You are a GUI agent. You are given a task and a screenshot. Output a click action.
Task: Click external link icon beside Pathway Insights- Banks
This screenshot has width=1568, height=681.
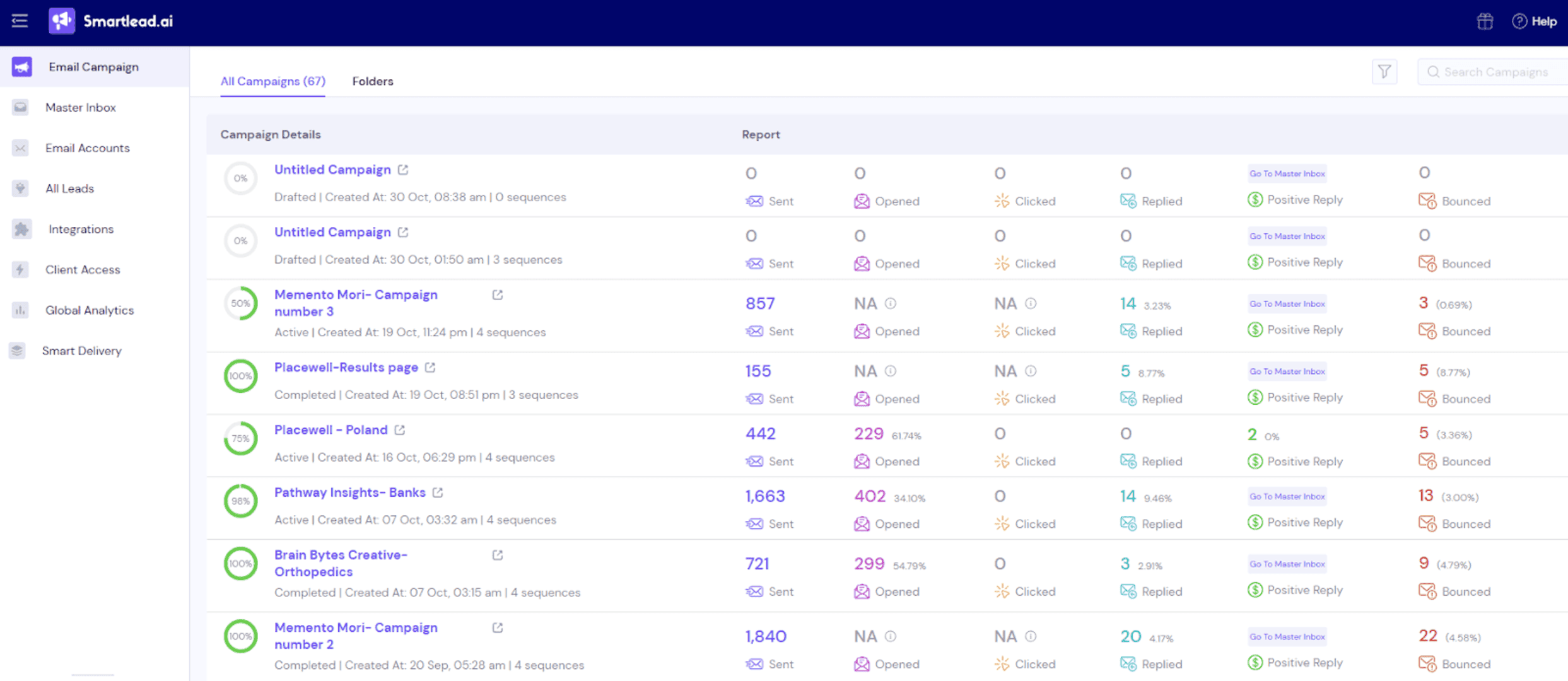click(x=438, y=492)
